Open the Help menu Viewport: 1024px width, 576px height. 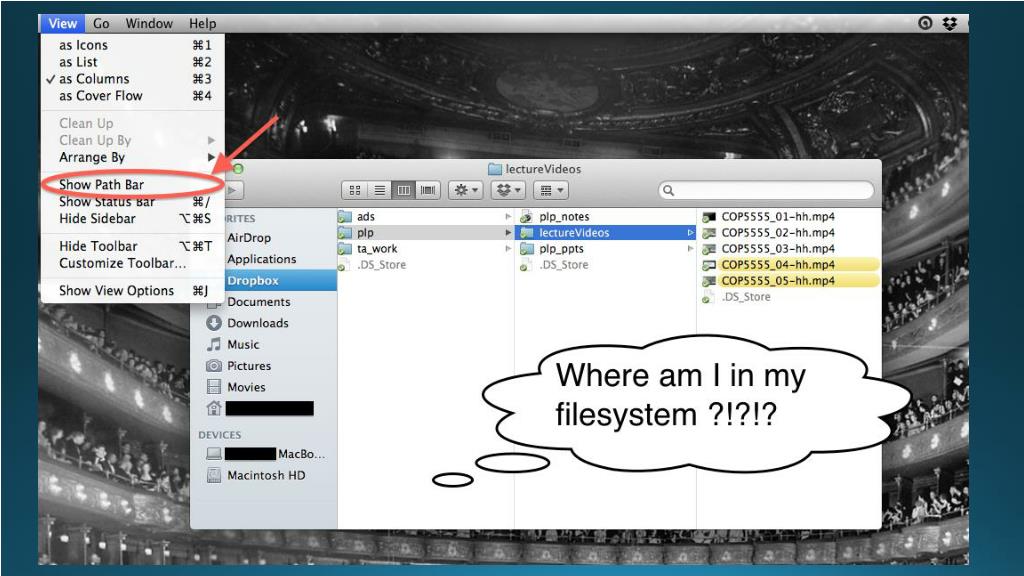click(x=202, y=24)
